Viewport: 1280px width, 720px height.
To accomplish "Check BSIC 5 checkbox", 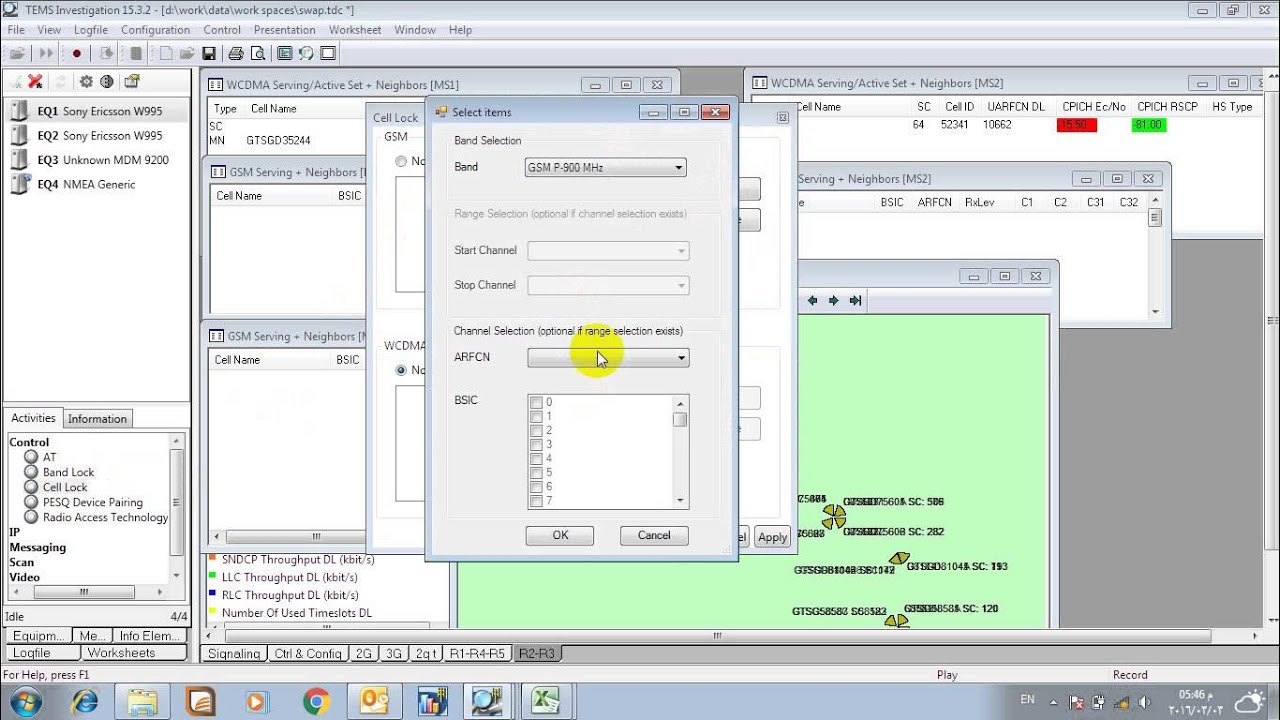I will [x=537, y=473].
